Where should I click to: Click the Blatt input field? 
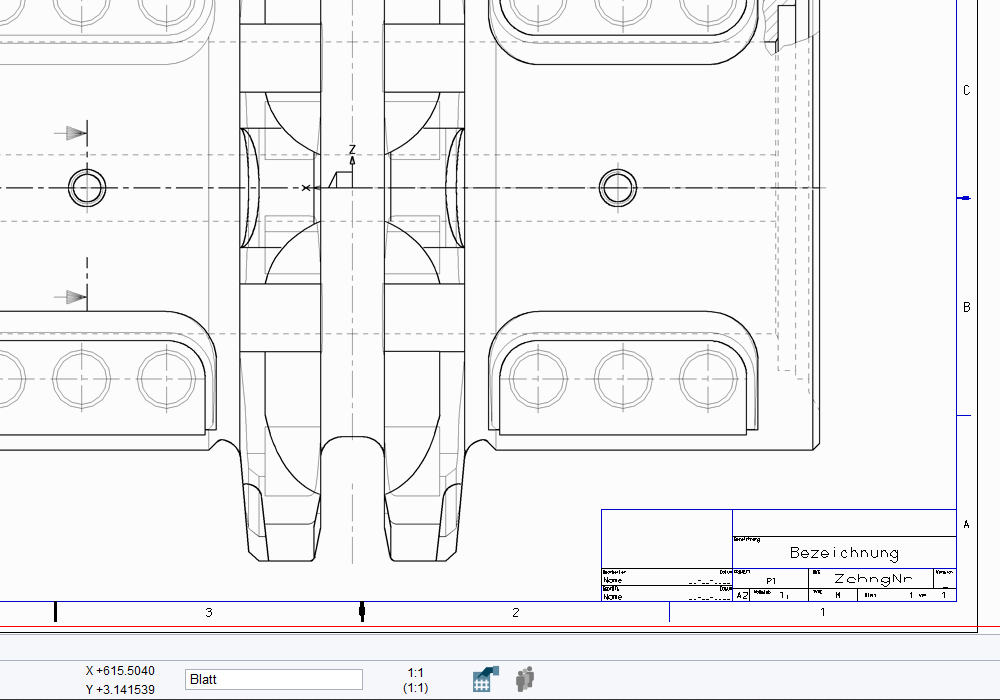274,680
